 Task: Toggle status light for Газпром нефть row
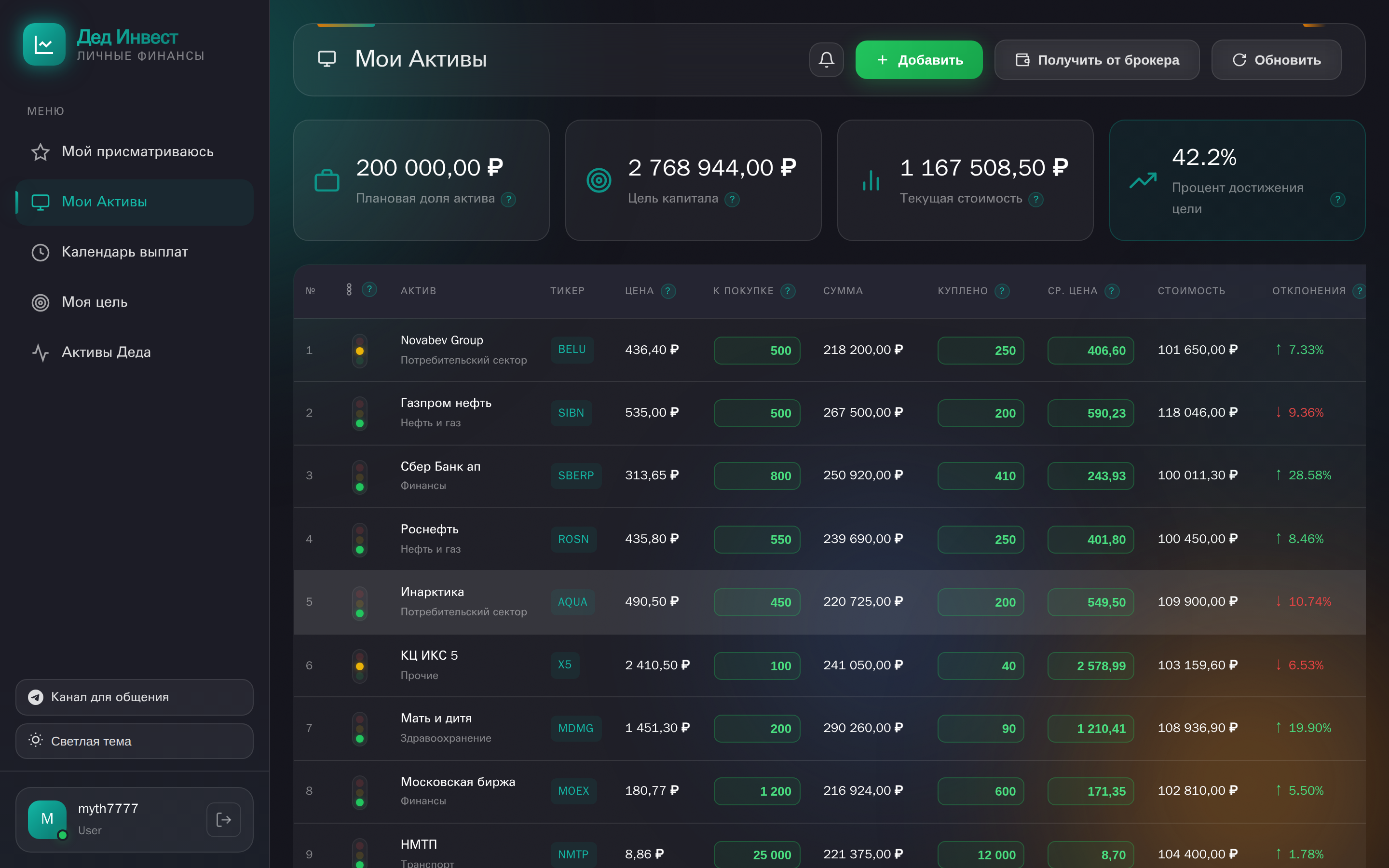(360, 413)
